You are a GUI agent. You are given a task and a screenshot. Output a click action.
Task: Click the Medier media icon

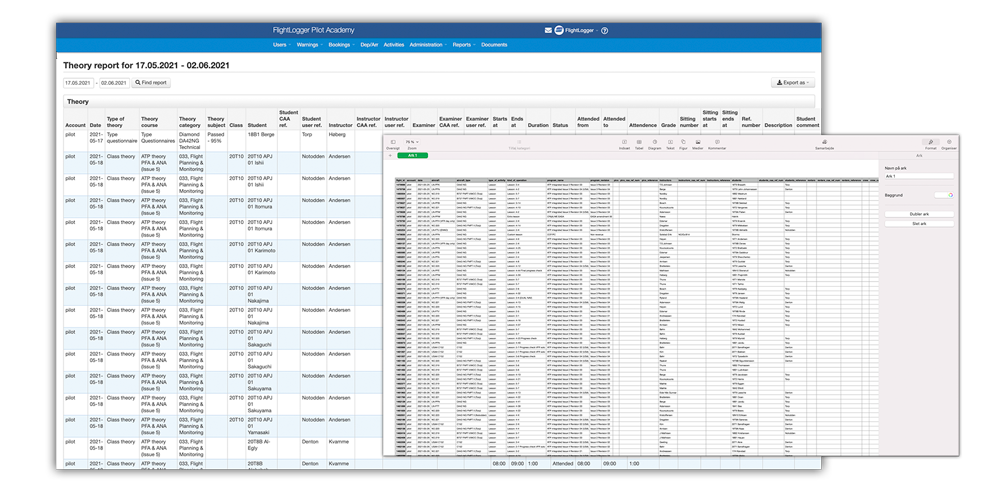698,144
